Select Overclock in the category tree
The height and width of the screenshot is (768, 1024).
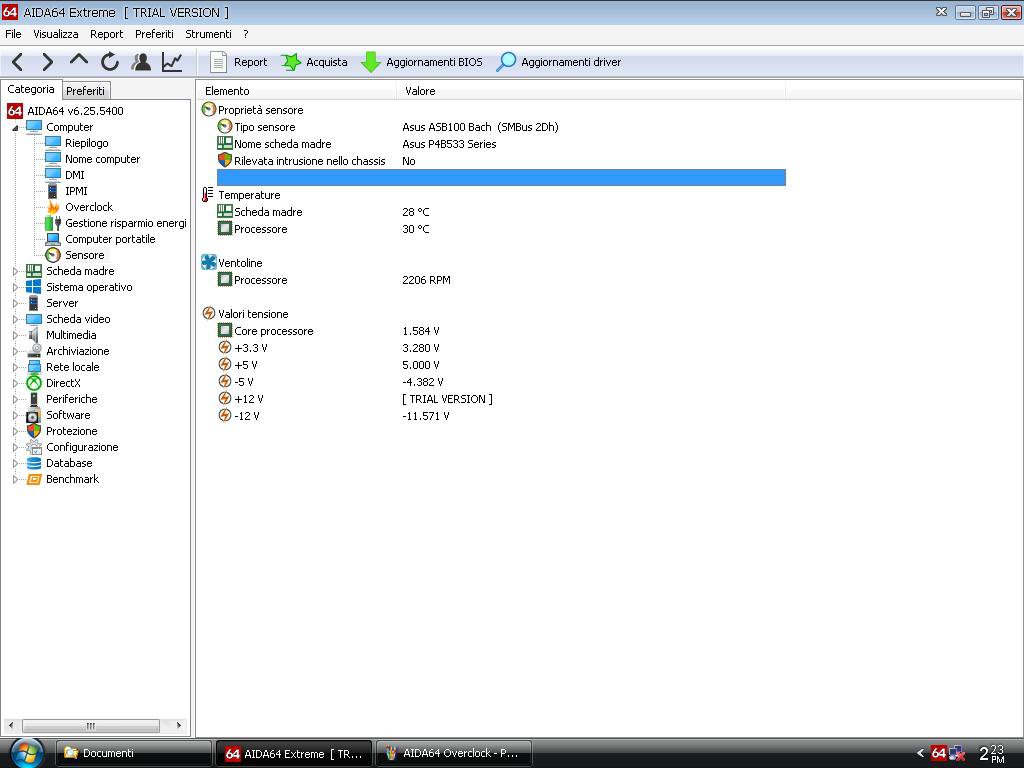coord(88,207)
